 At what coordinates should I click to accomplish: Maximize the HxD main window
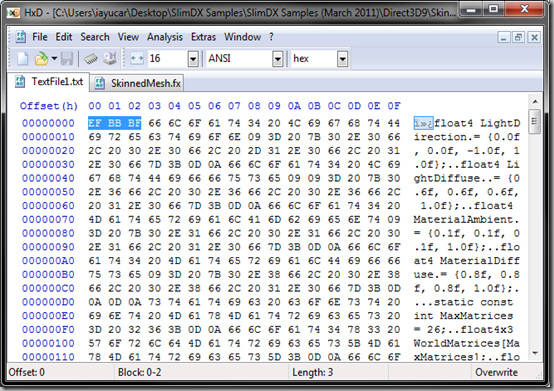tap(494, 9)
